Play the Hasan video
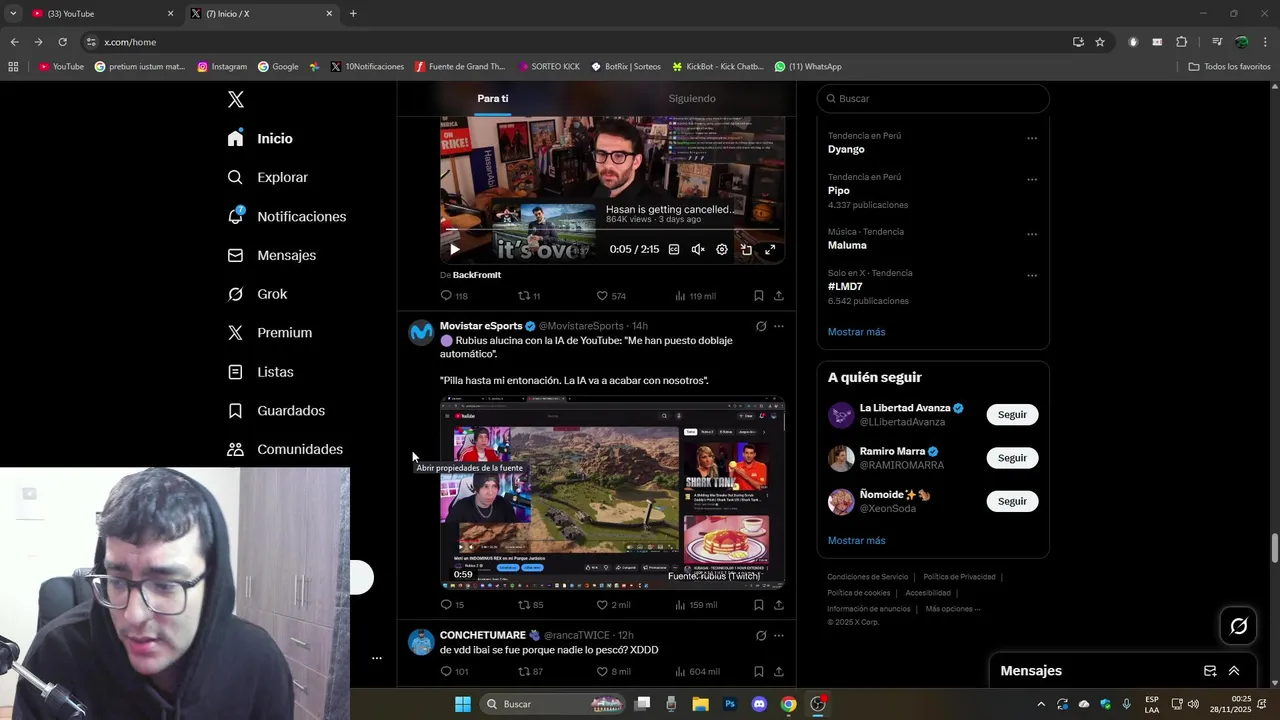The image size is (1280, 720). coord(454,249)
